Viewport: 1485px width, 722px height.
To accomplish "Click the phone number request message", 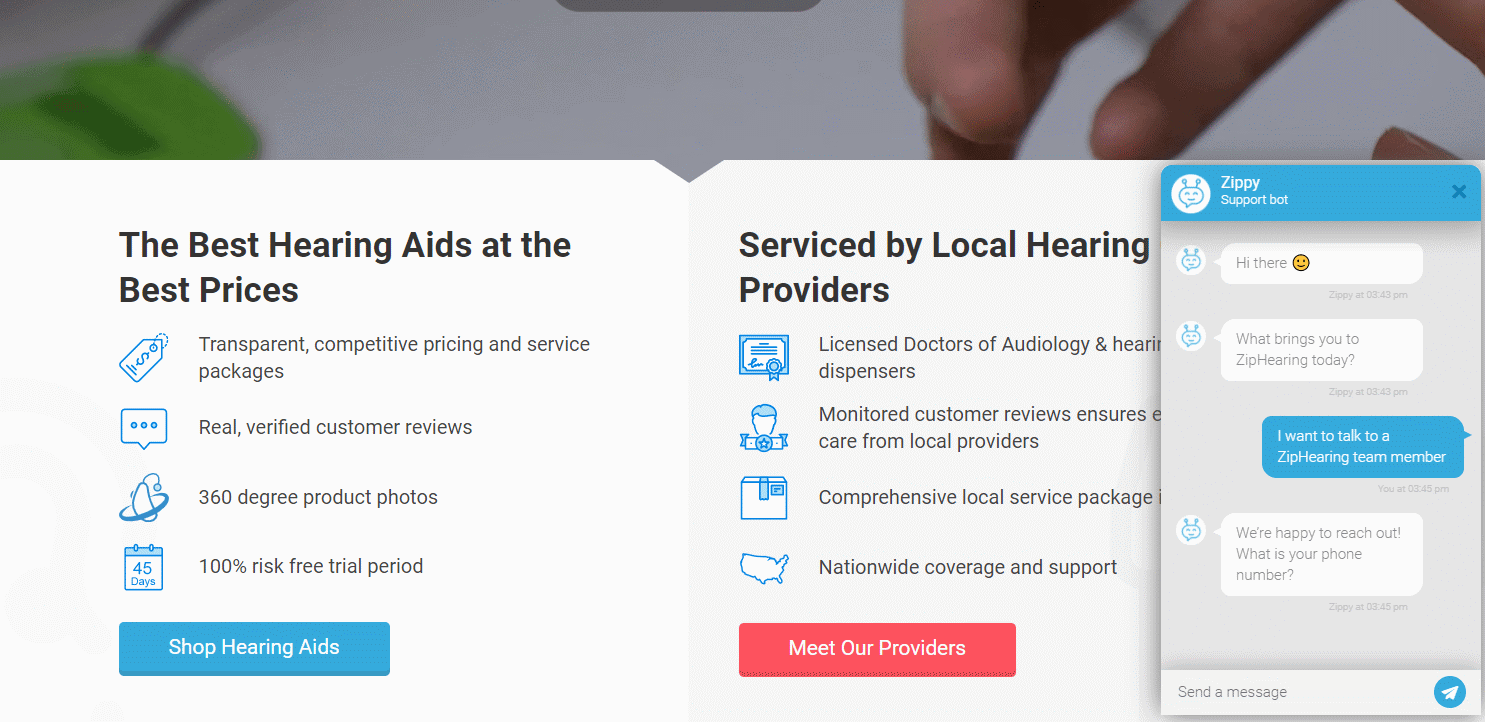I will click(x=1320, y=554).
